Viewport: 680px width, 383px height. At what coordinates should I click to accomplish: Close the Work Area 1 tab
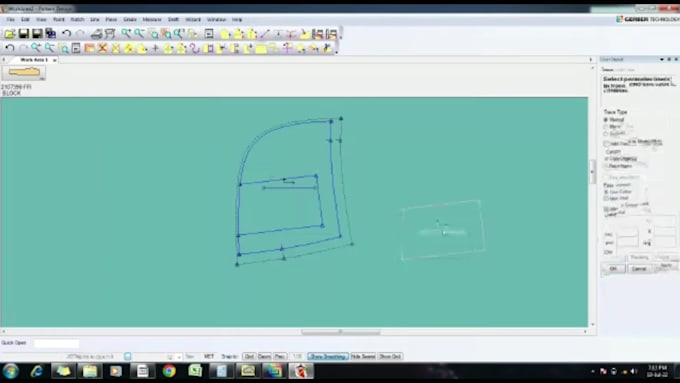coord(55,60)
